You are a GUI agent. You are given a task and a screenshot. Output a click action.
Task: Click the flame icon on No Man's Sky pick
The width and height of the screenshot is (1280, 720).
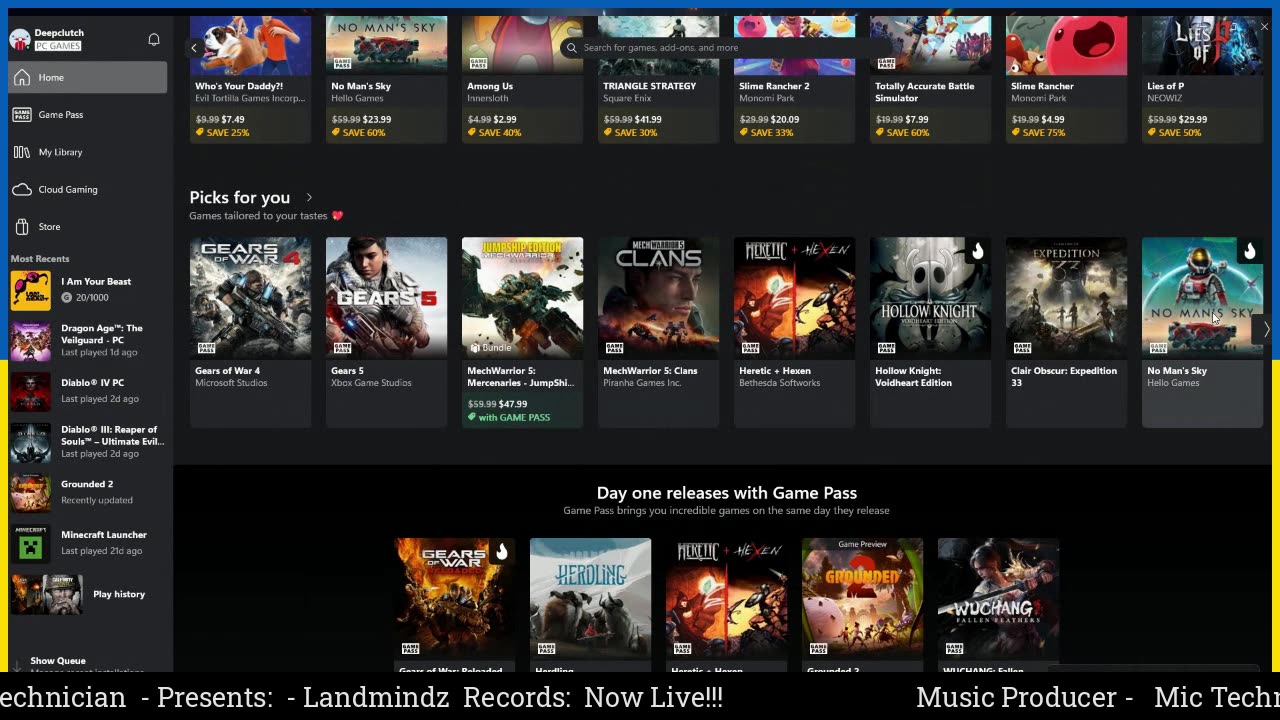(1249, 251)
